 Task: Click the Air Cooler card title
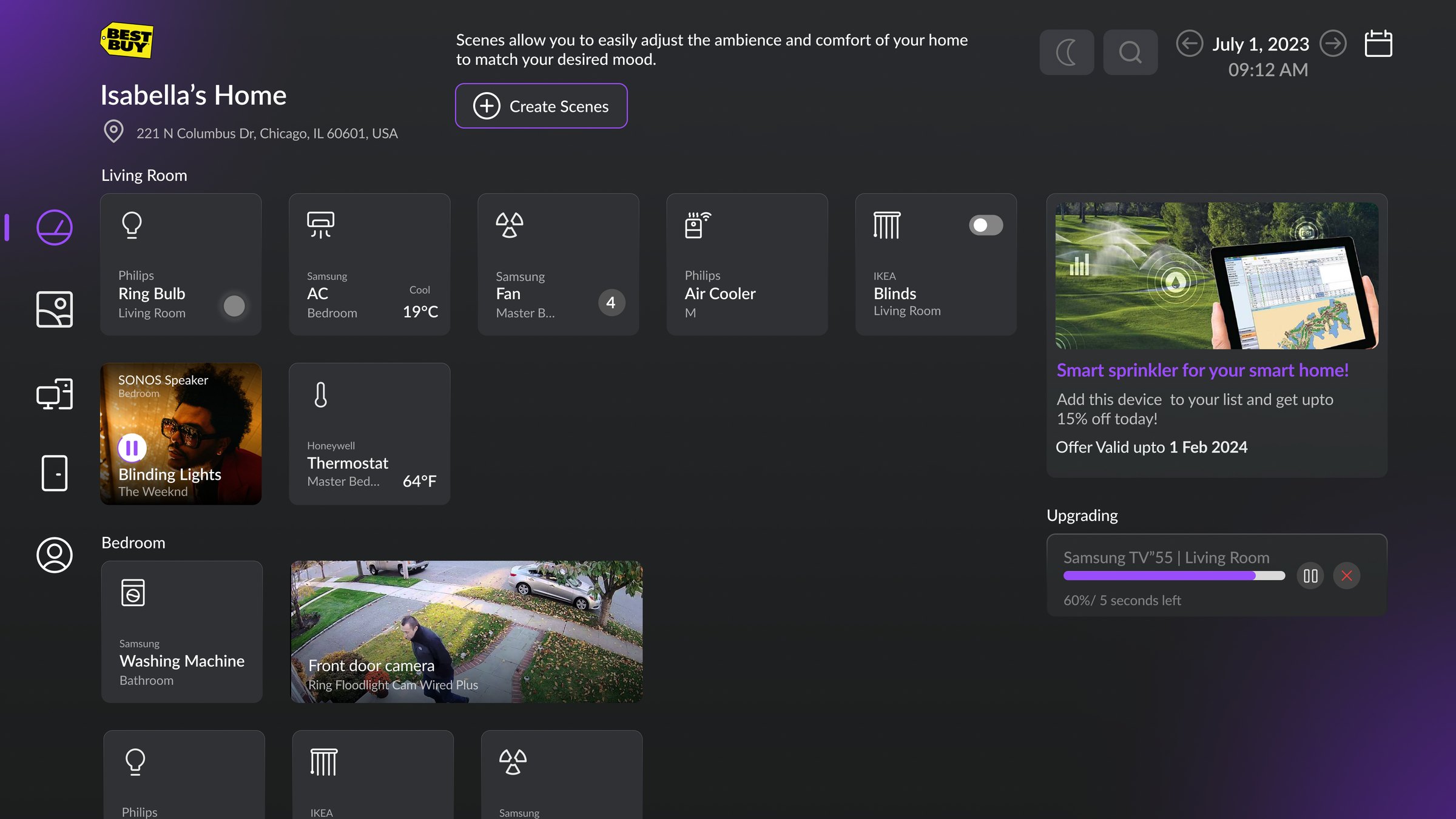[720, 294]
